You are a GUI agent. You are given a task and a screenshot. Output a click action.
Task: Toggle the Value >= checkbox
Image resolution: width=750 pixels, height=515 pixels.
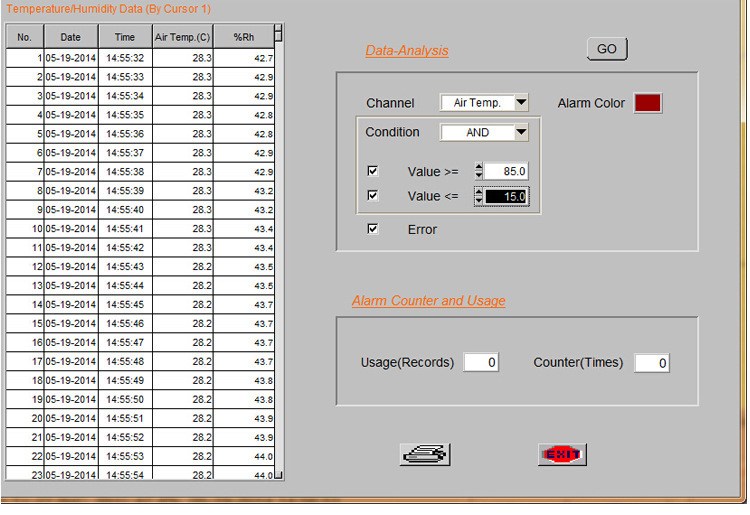pos(373,171)
